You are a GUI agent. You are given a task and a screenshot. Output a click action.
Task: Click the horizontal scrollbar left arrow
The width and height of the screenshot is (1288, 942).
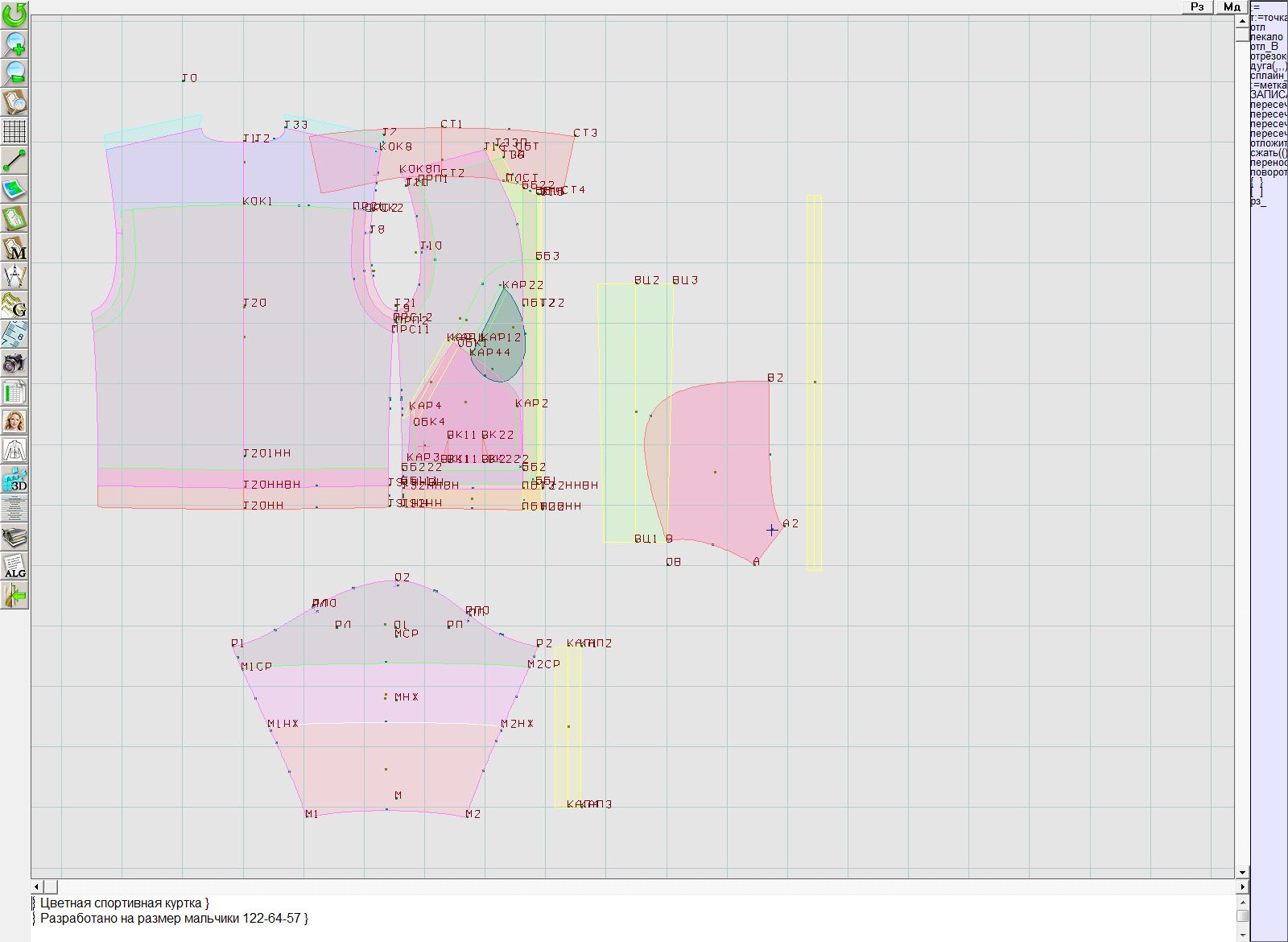[37, 886]
